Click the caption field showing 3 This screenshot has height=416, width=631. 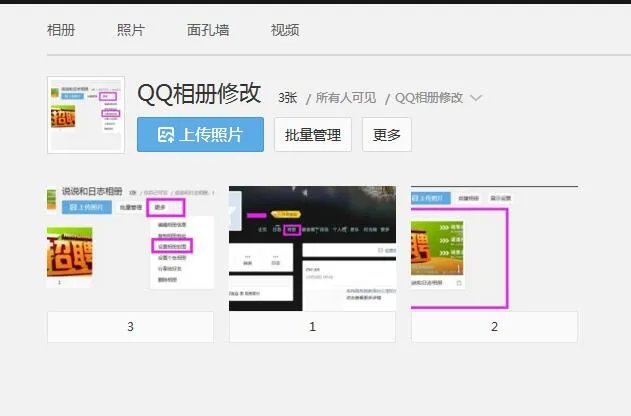tap(130, 327)
